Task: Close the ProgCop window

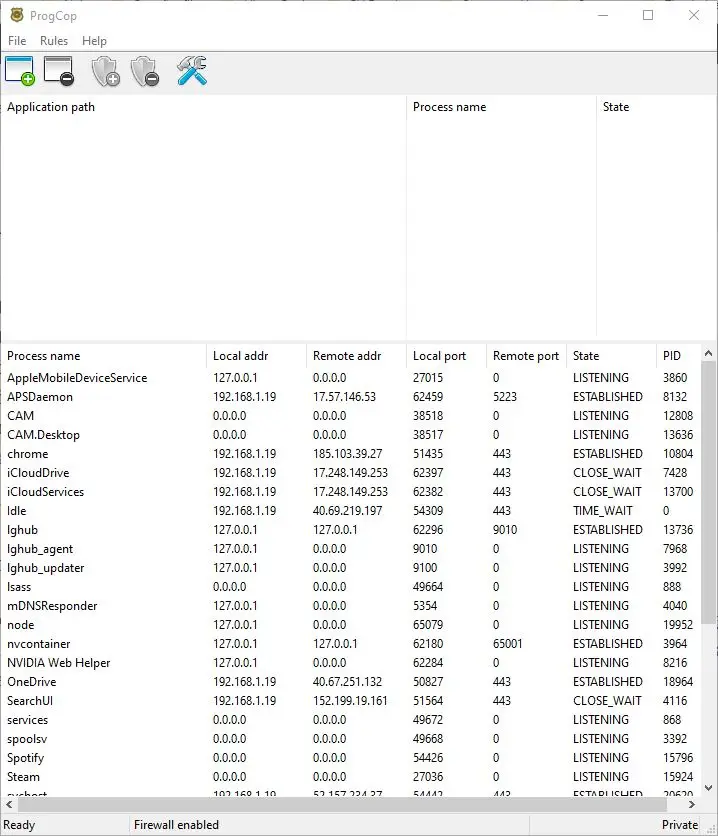Action: (x=693, y=15)
